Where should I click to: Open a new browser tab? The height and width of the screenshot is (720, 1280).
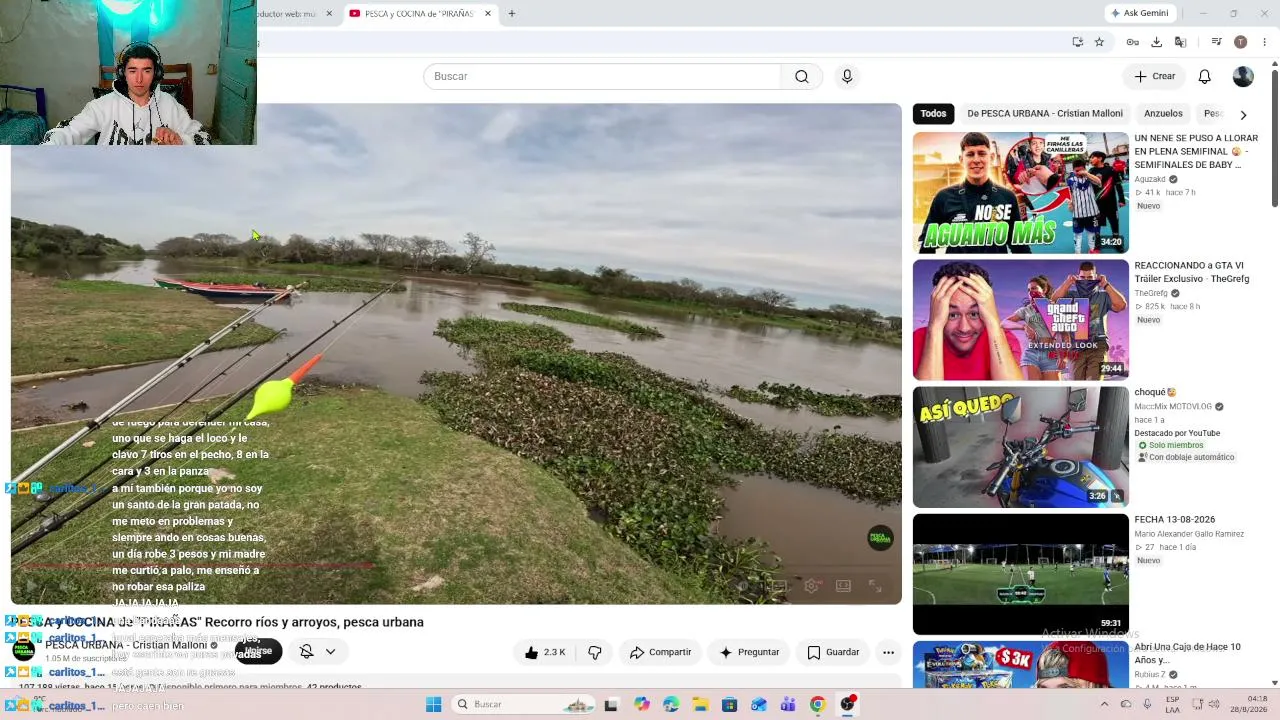pos(512,14)
